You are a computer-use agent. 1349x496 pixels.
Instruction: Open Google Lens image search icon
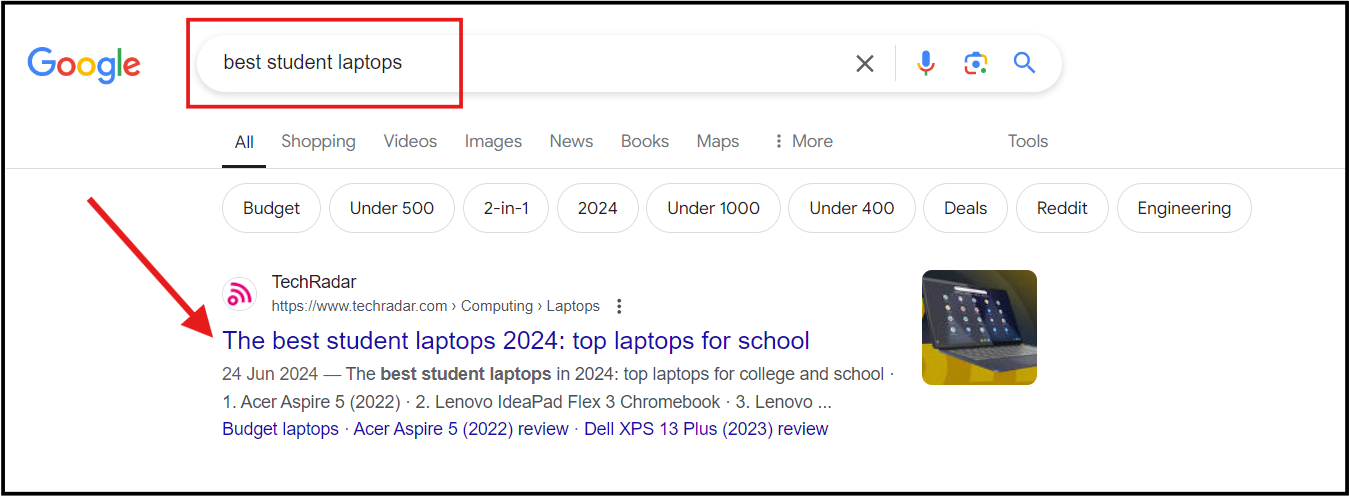coord(976,64)
